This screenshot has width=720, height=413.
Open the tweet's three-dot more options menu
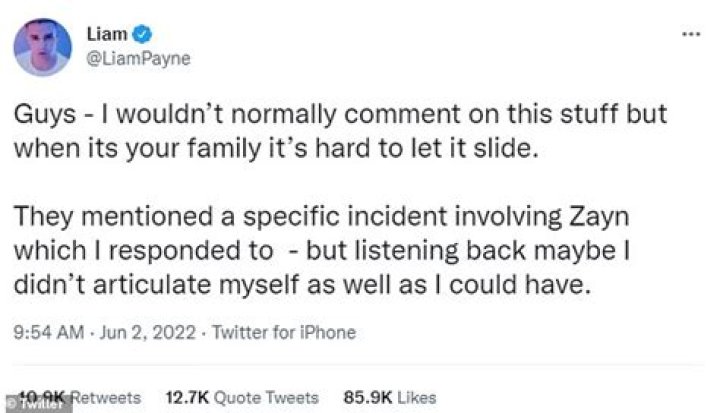click(x=690, y=33)
